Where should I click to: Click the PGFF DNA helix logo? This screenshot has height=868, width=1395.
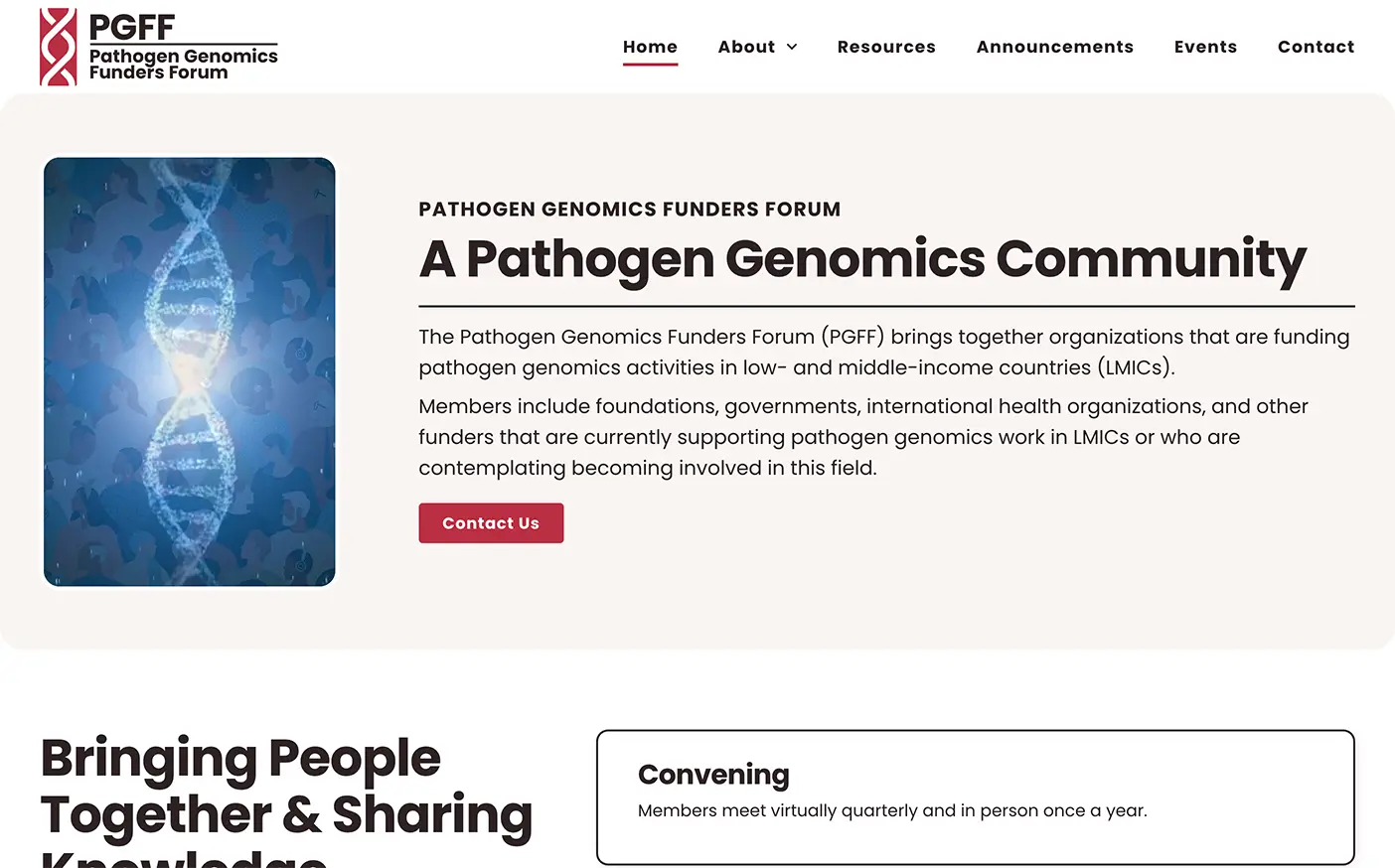tap(57, 46)
